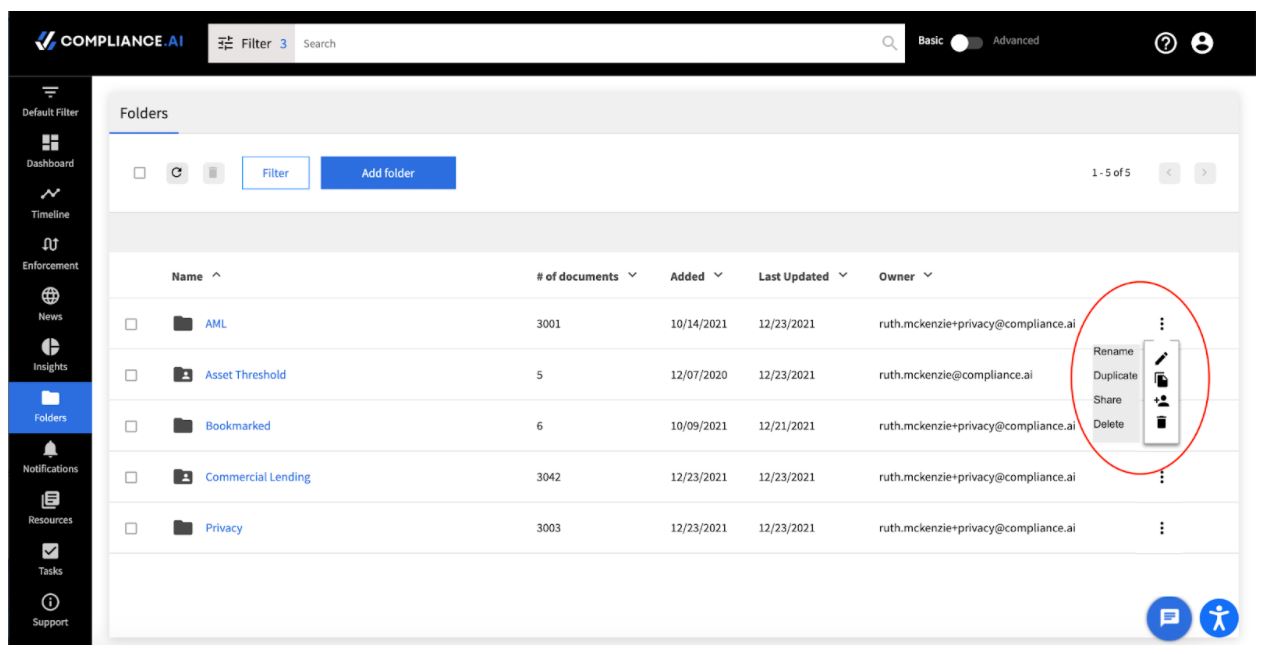Open the Bookmarked folder link

238,426
